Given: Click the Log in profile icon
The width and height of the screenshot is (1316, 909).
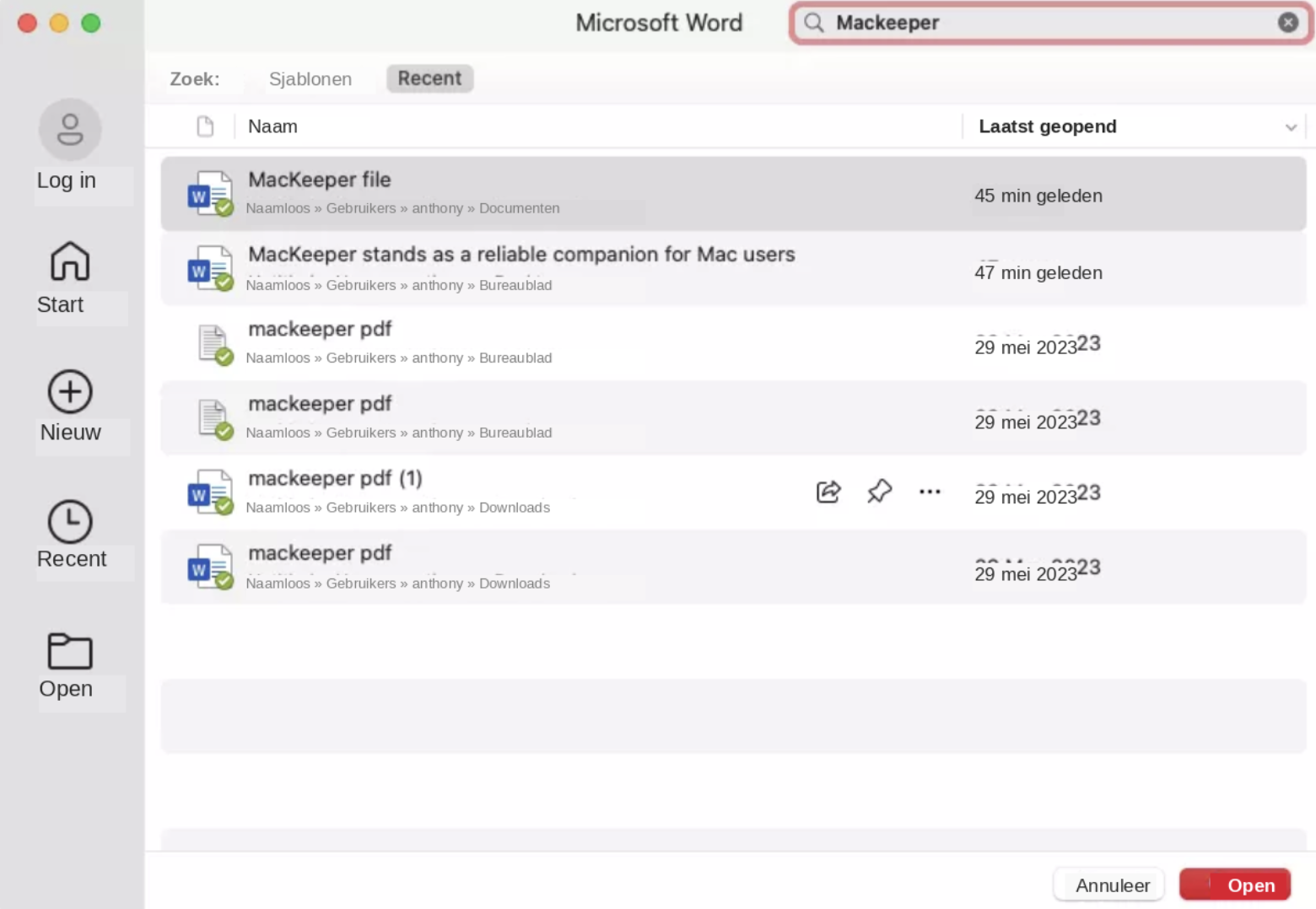Looking at the screenshot, I should pos(70,130).
